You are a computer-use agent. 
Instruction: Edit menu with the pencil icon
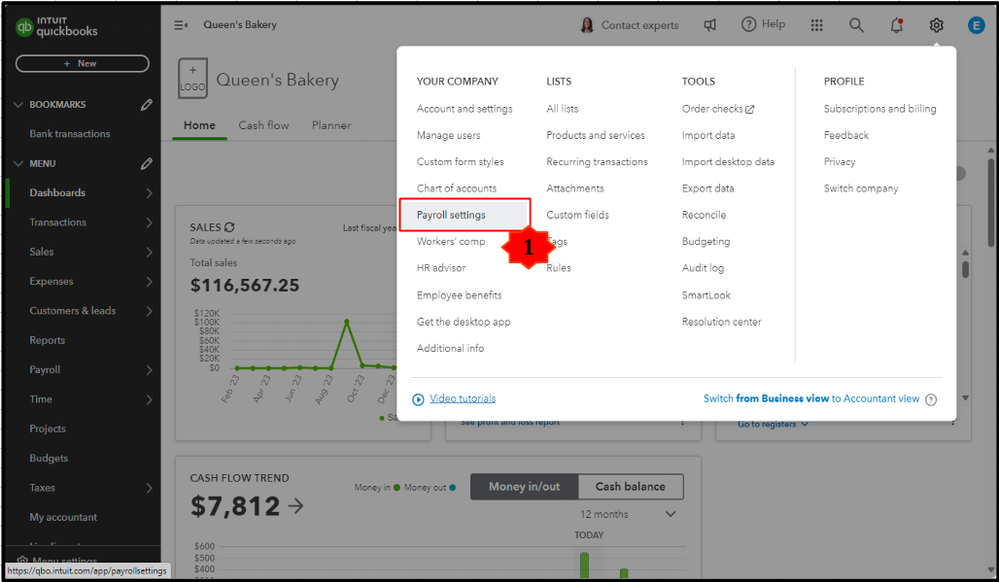click(x=147, y=164)
